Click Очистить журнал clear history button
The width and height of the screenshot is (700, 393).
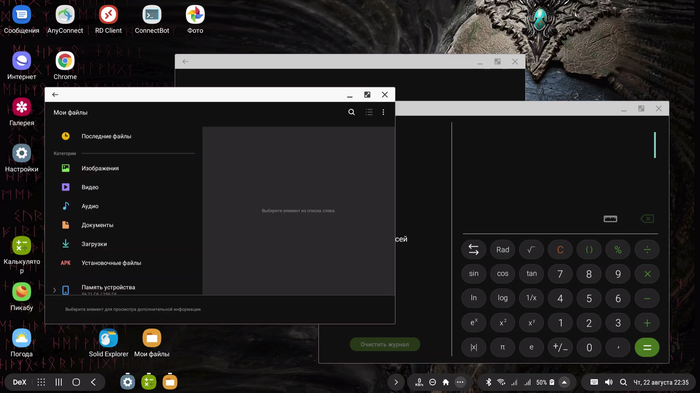(x=384, y=344)
